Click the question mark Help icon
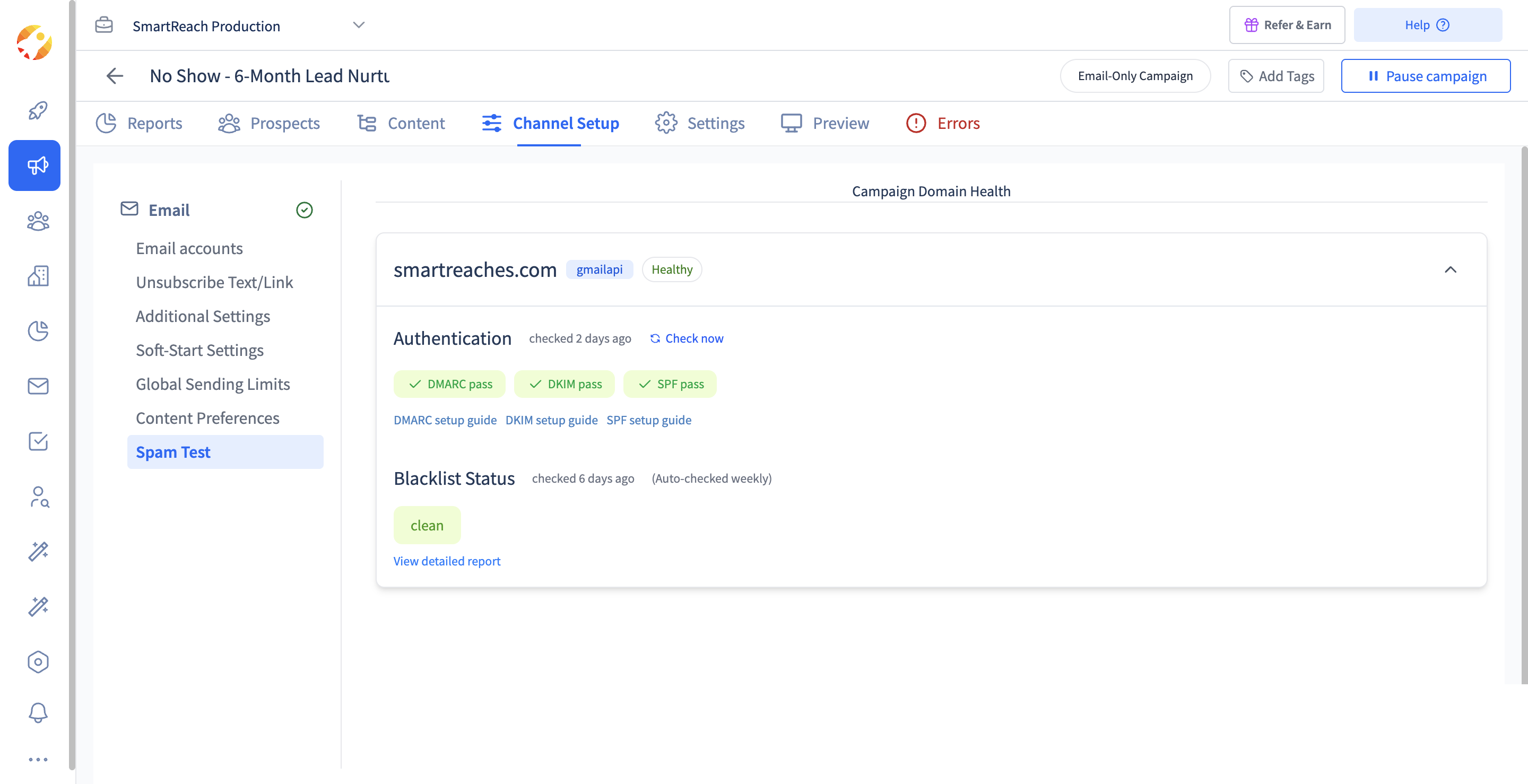This screenshot has height=784, width=1528. click(x=1443, y=25)
